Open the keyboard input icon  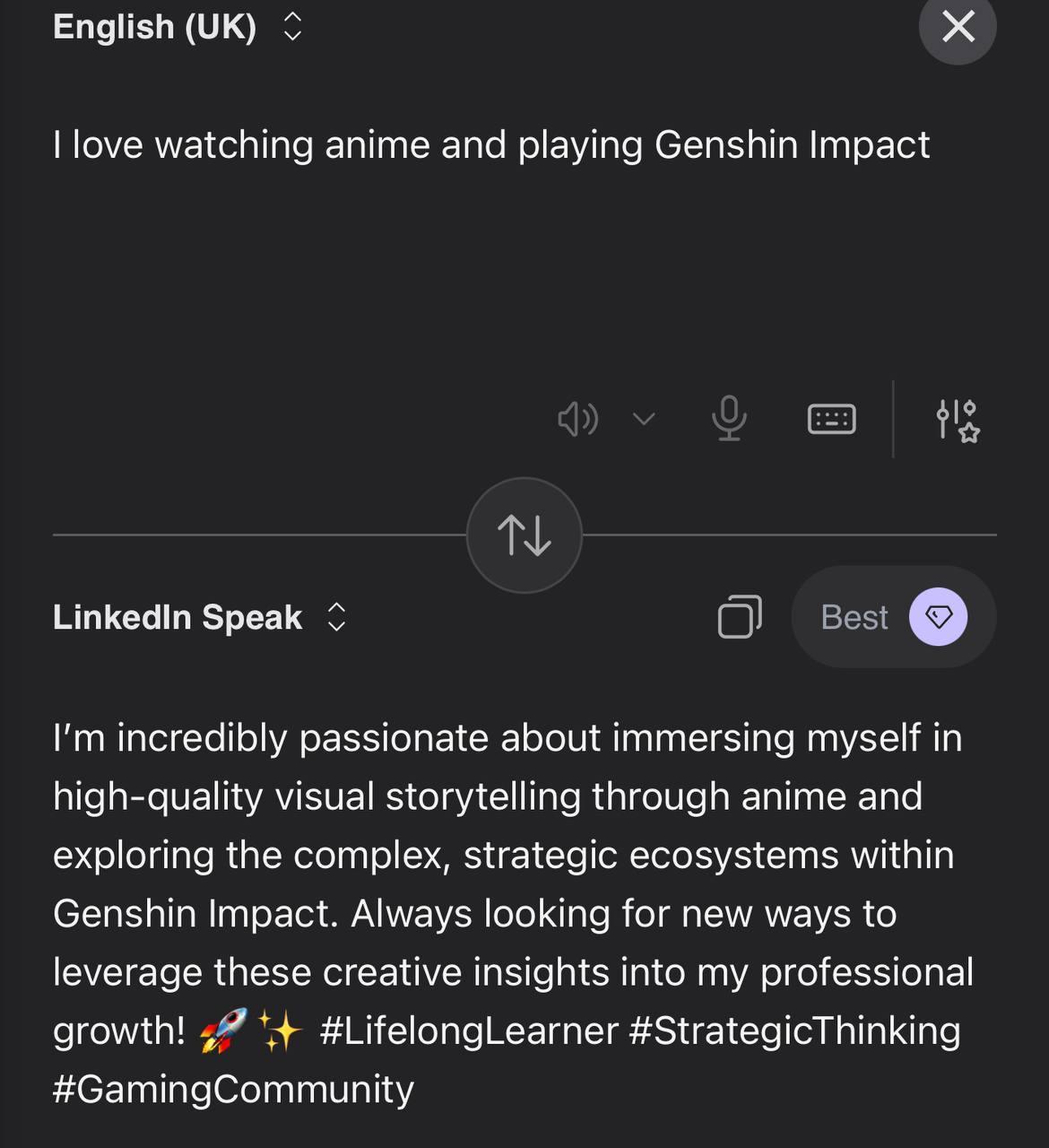[x=831, y=419]
